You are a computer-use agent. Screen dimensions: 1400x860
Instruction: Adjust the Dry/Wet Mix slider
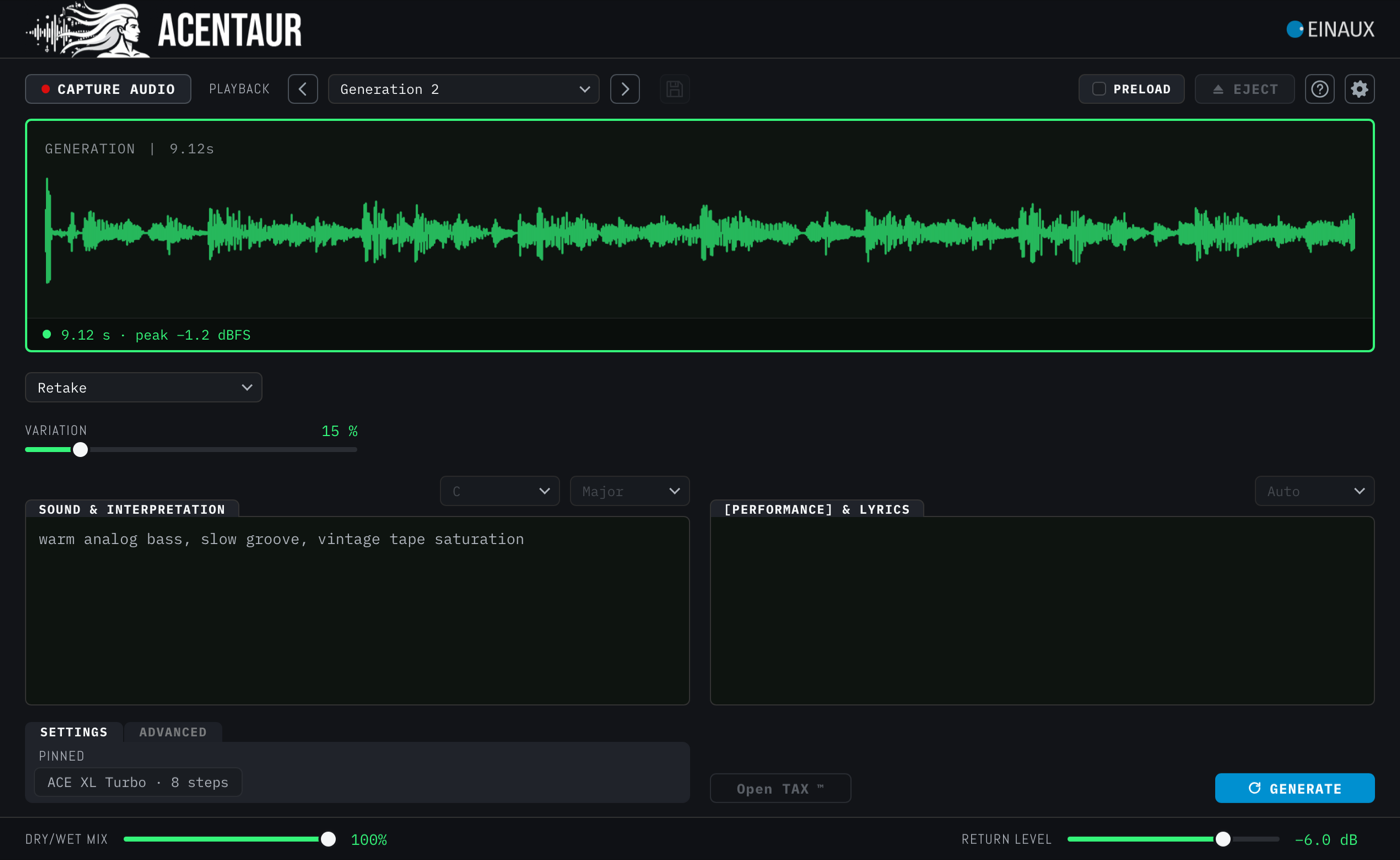point(230,839)
